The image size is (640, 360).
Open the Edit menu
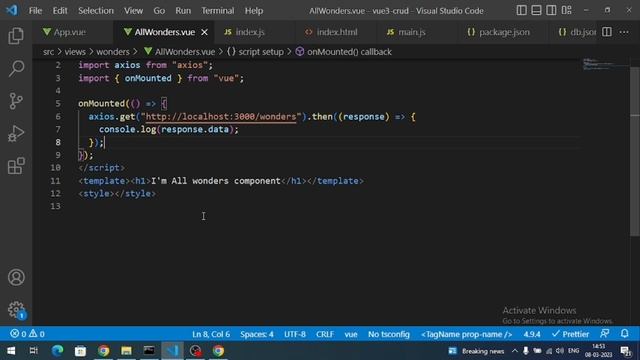(60, 11)
